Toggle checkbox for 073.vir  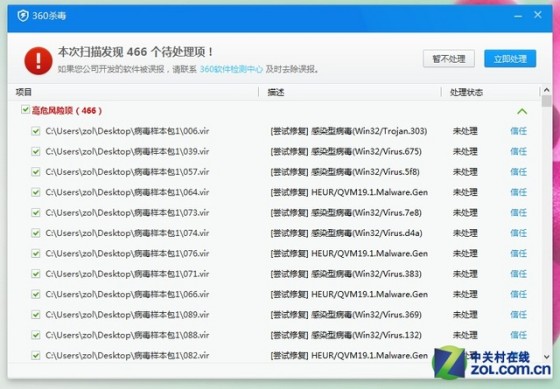36,213
